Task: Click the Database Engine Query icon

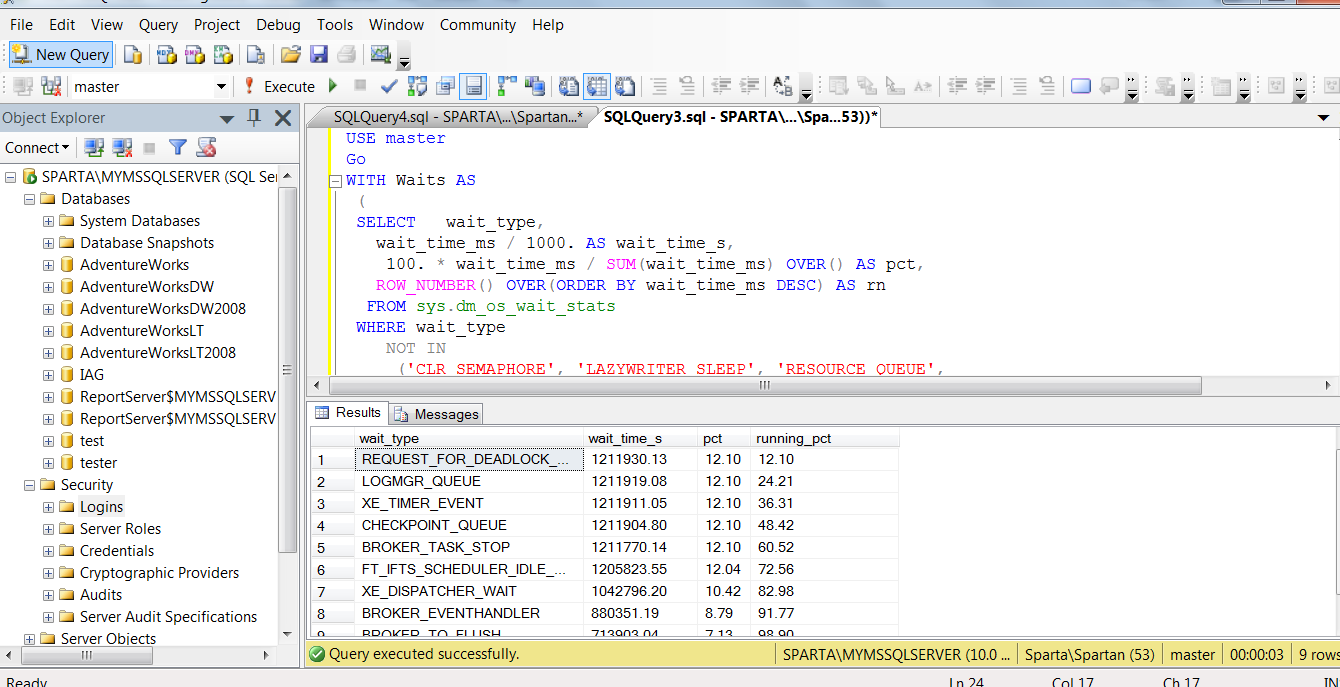Action: coord(133,55)
